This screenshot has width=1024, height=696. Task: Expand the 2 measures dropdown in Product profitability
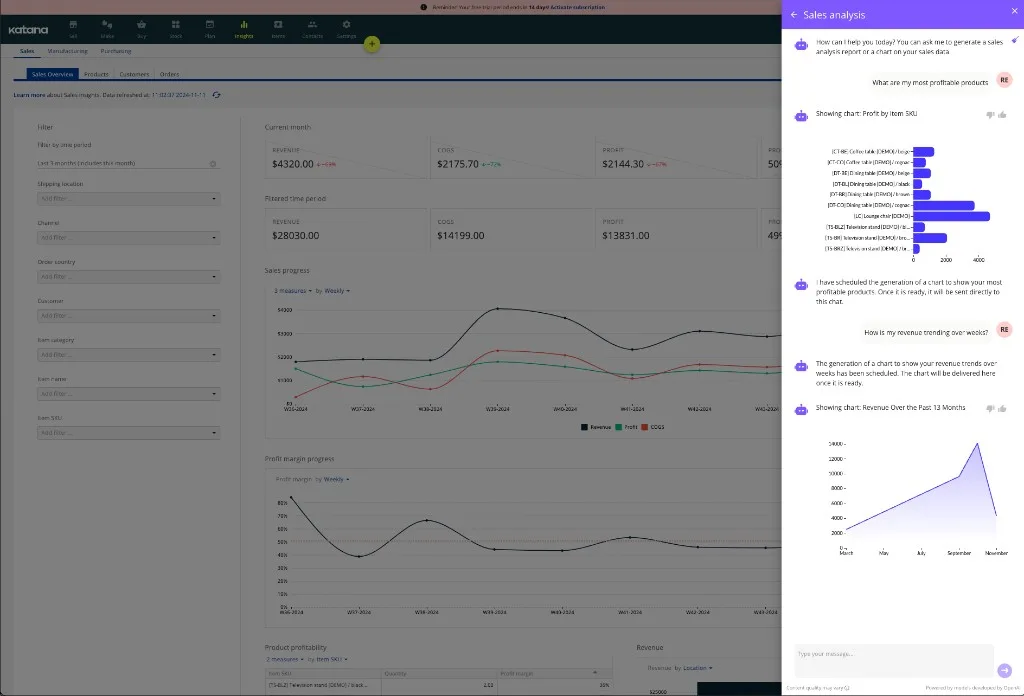[x=285, y=659]
